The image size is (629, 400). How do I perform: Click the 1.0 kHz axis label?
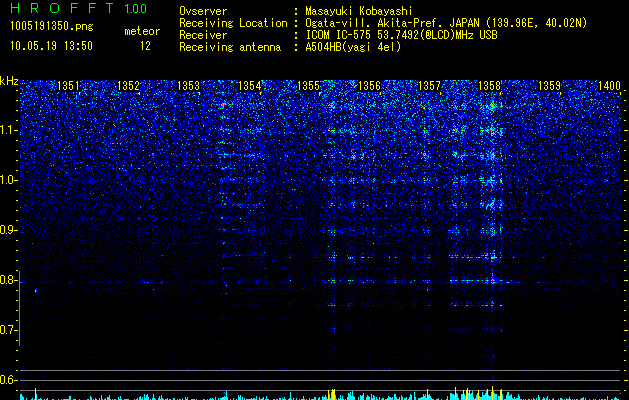pyautogui.click(x=8, y=180)
